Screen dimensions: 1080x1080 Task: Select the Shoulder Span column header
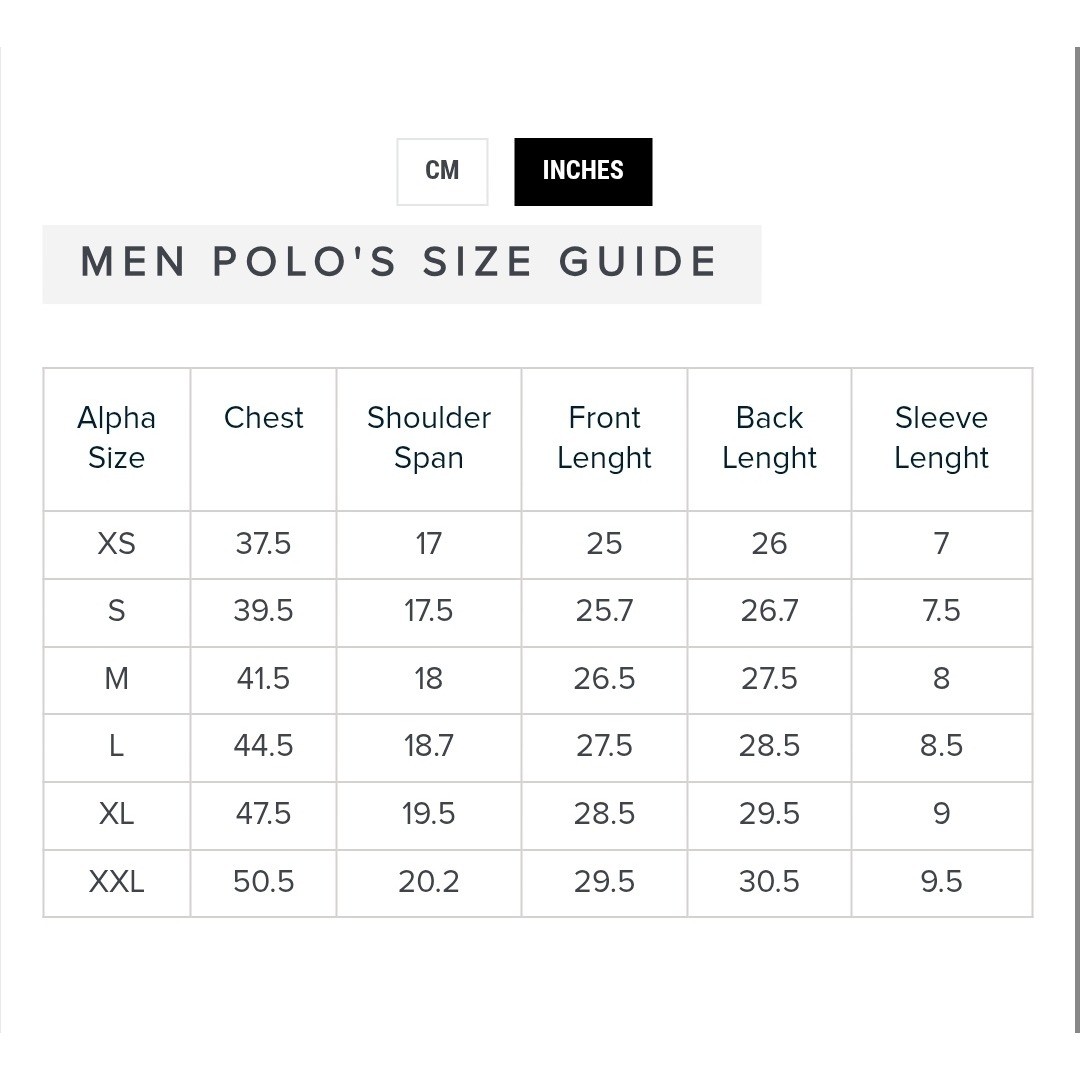click(428, 438)
